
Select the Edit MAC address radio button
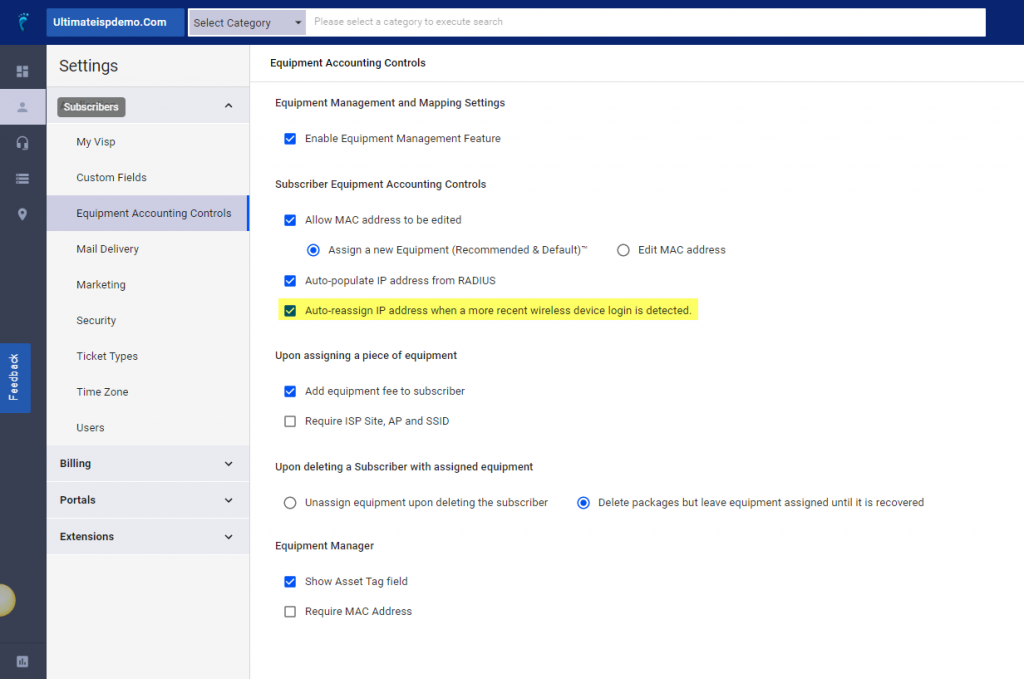pos(623,250)
